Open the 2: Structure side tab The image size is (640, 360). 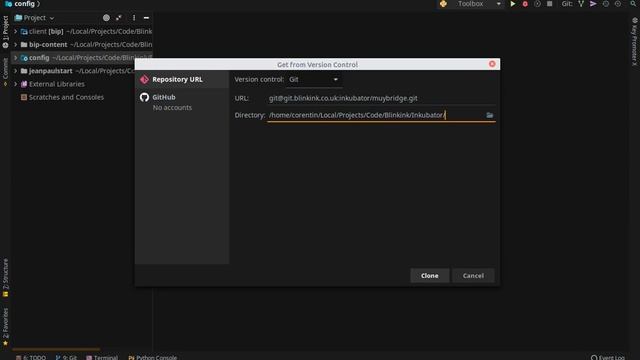tap(5, 278)
